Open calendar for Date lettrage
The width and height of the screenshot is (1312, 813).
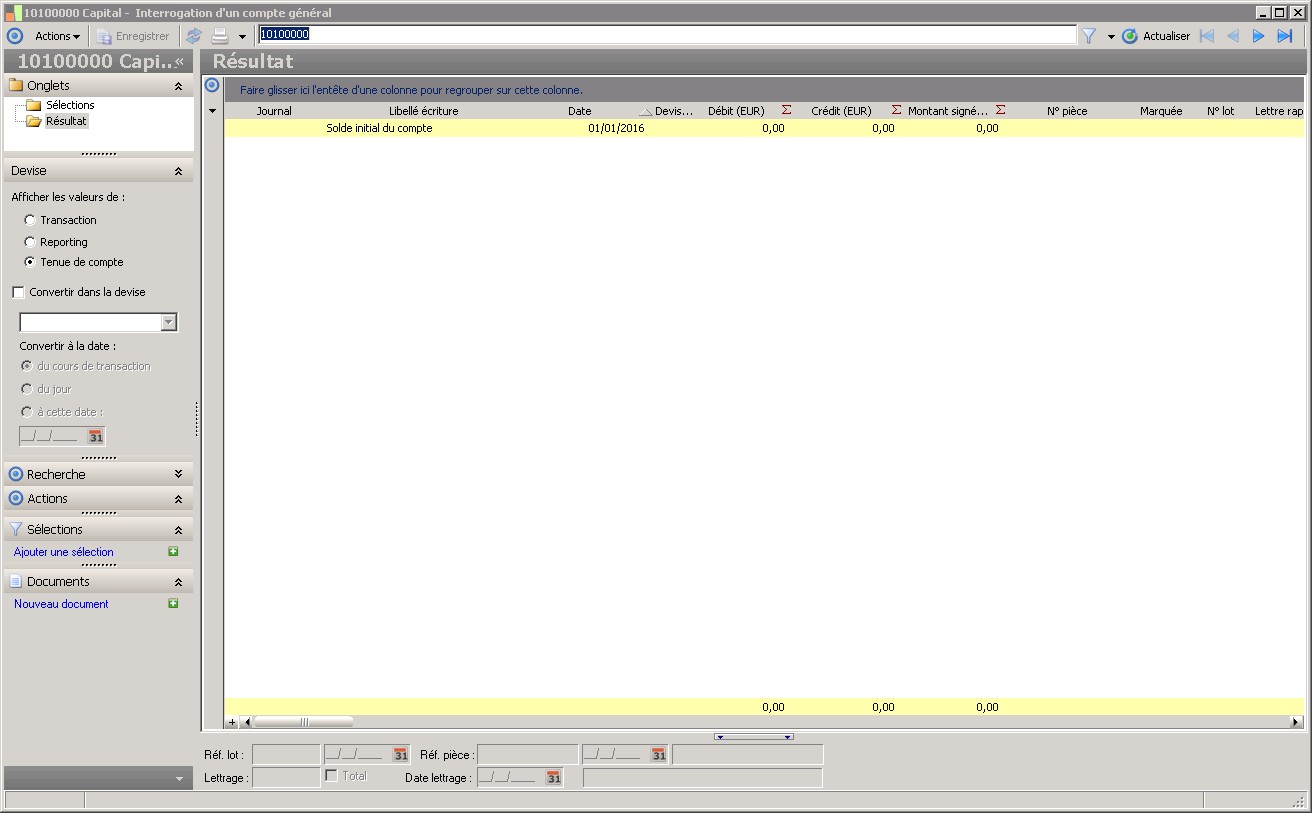tap(553, 778)
